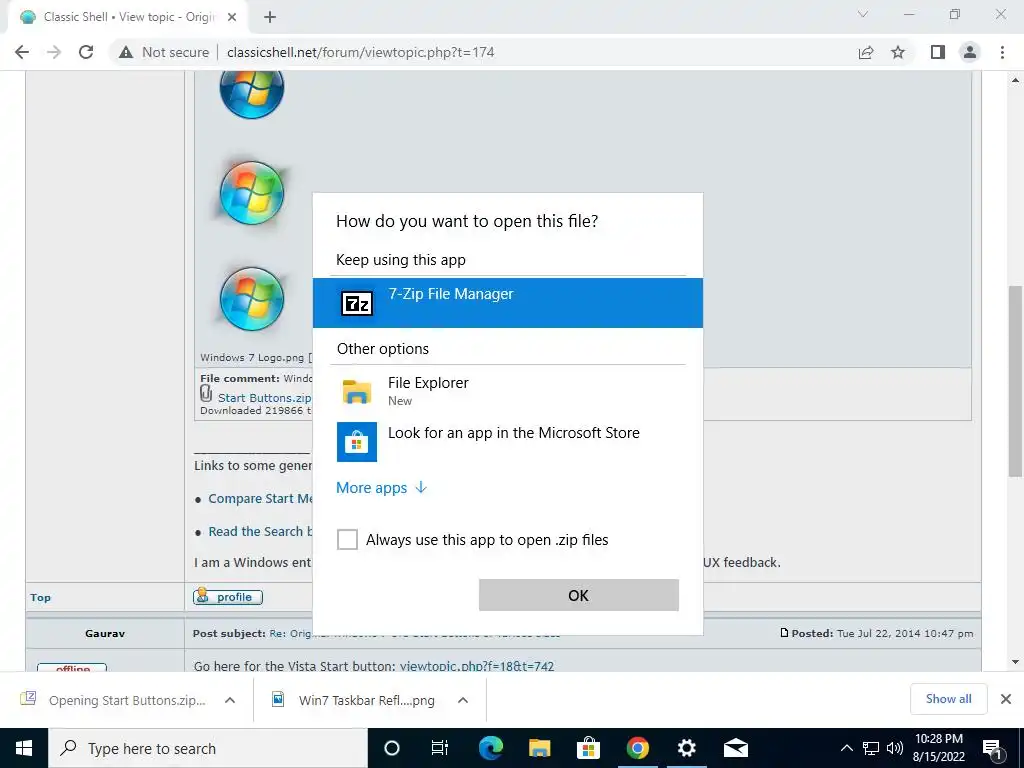Click the profile button under the post
Viewport: 1024px width, 768px height.
pyautogui.click(x=228, y=597)
